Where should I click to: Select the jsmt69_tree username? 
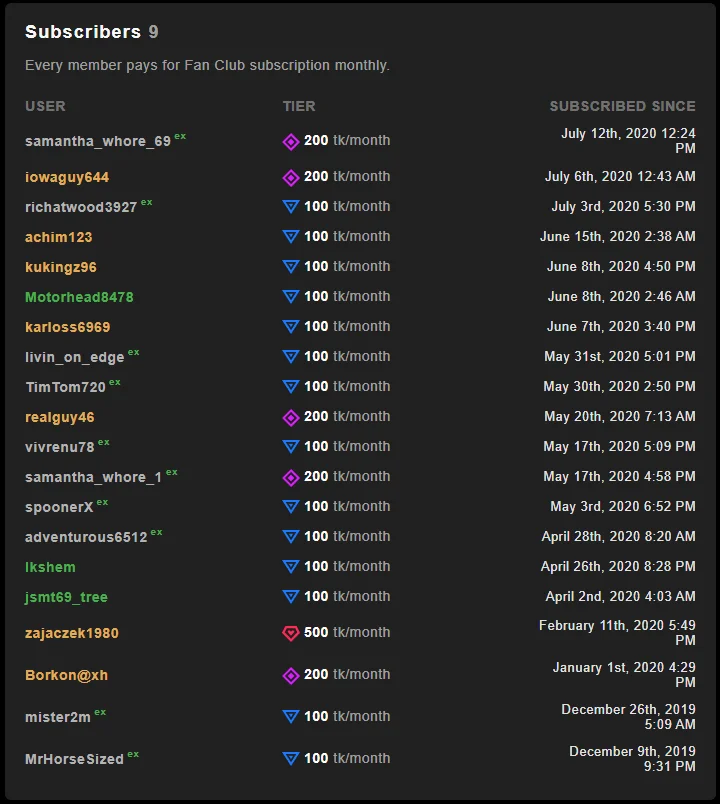pyautogui.click(x=66, y=597)
